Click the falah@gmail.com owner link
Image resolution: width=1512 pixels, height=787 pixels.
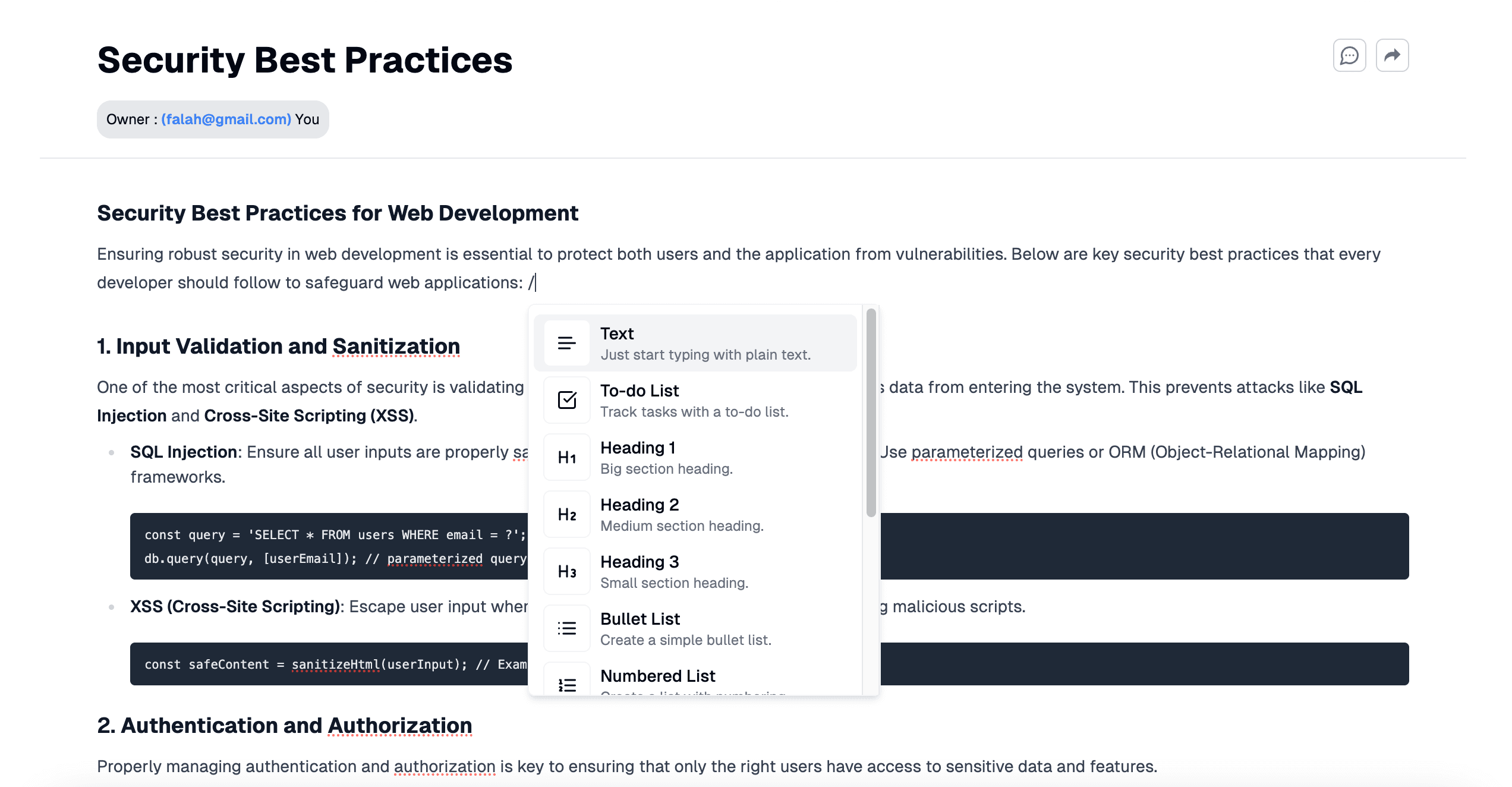point(226,119)
